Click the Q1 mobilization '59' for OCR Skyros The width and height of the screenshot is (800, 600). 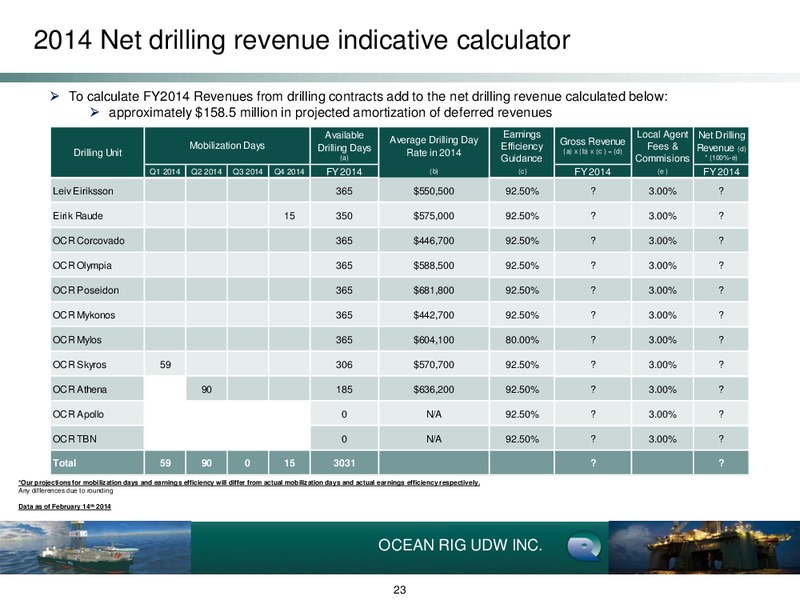tap(165, 364)
